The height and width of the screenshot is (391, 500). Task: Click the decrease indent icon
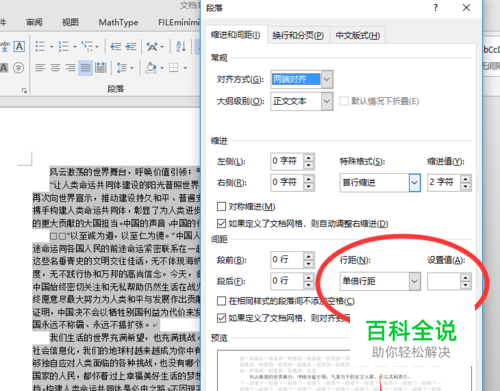pos(116,46)
